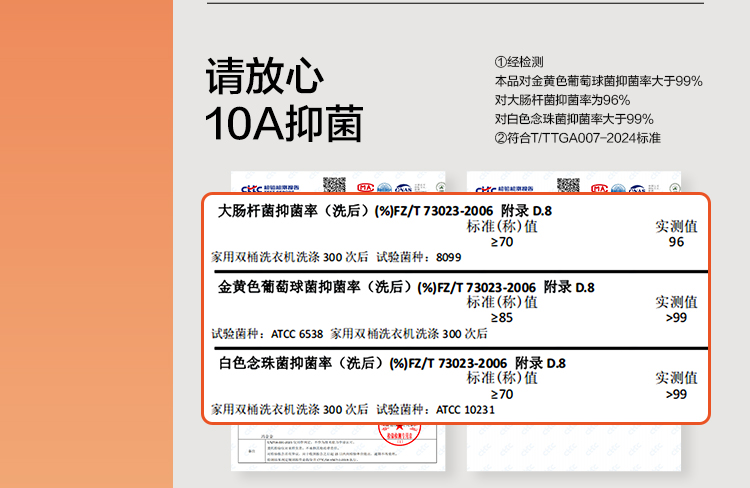Click the orange sidebar panel

(86, 244)
